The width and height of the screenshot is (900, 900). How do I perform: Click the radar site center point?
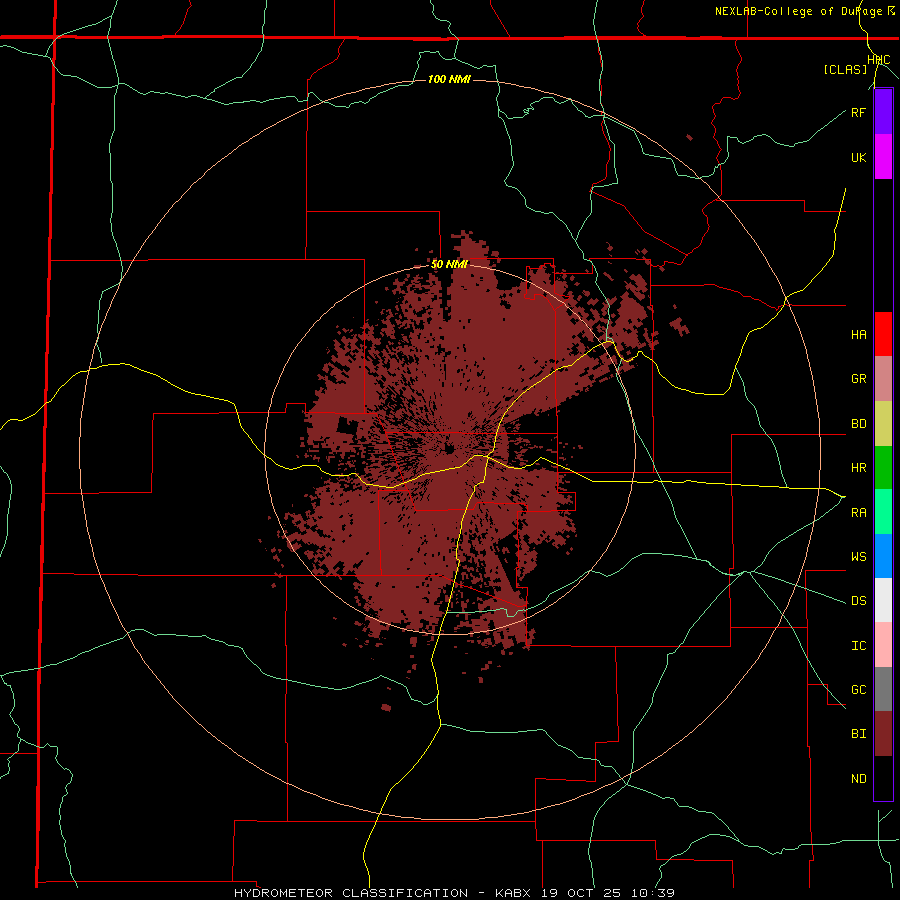click(449, 449)
